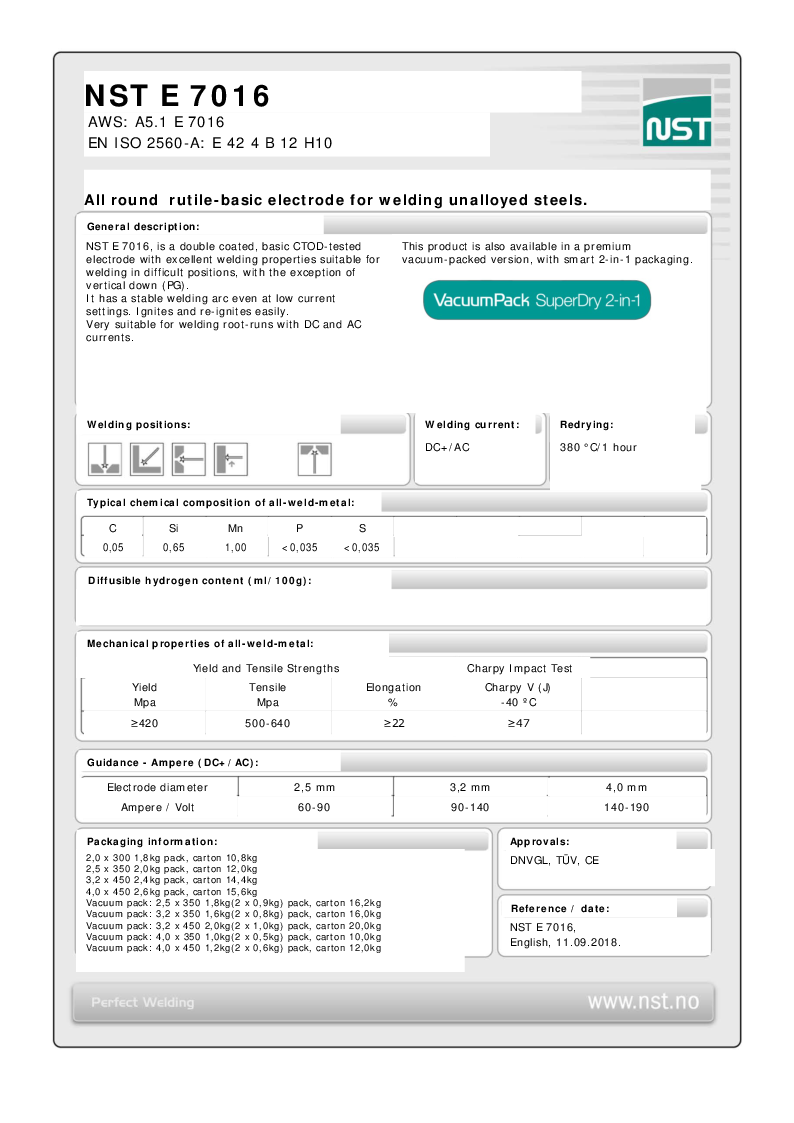The image size is (794, 1123).
Task: Click the 3,2 mm electrode diameter cell
Action: 470,788
